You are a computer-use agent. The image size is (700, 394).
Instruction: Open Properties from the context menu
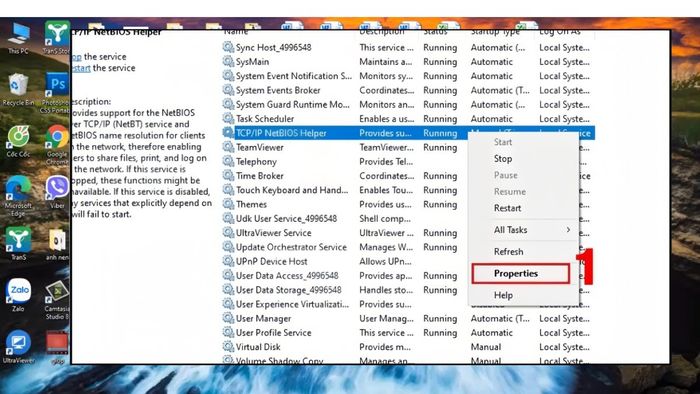(521, 274)
